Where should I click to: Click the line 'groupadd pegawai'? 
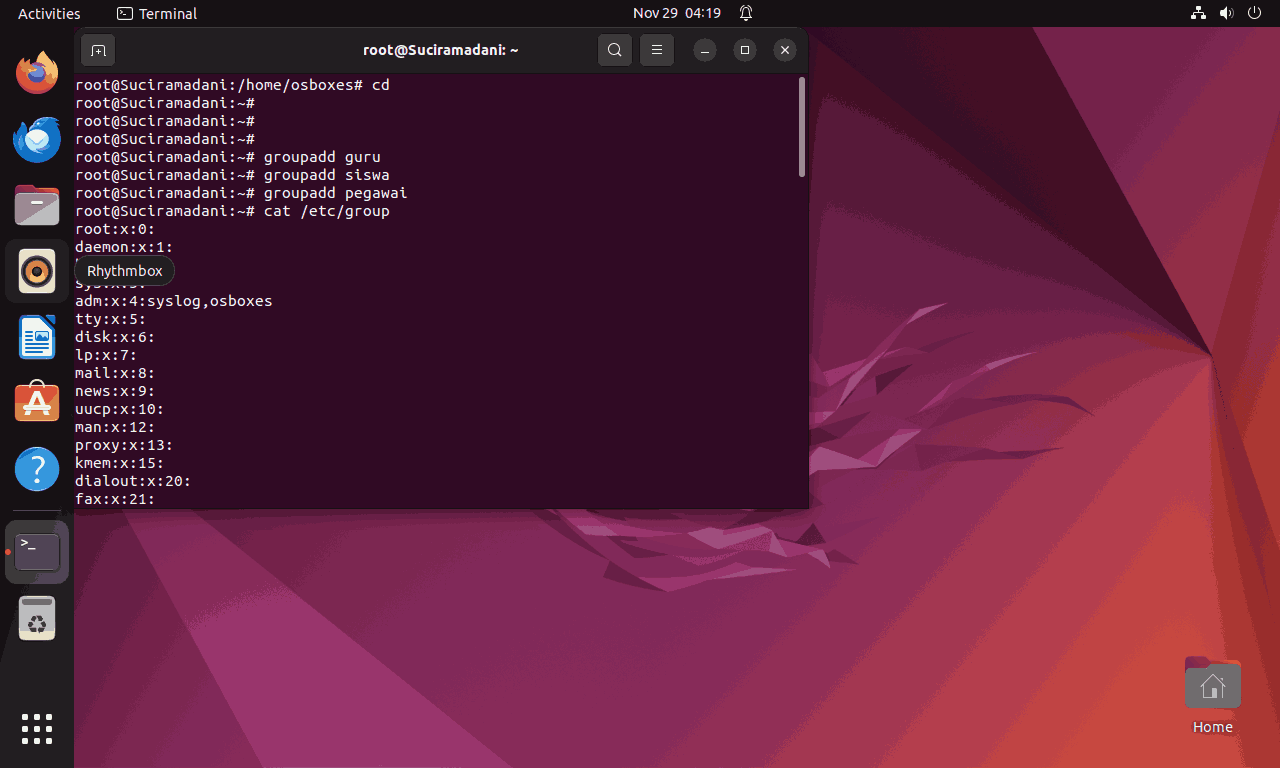(x=241, y=193)
